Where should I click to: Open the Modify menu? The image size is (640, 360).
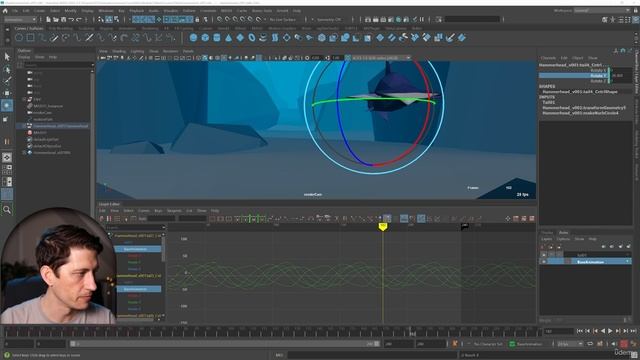click(70, 11)
